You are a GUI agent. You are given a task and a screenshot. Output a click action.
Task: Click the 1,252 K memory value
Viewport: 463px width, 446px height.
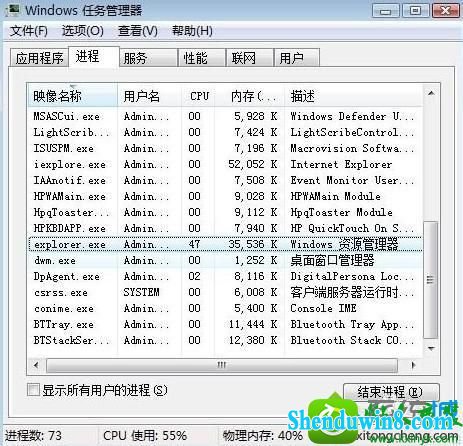pos(256,260)
